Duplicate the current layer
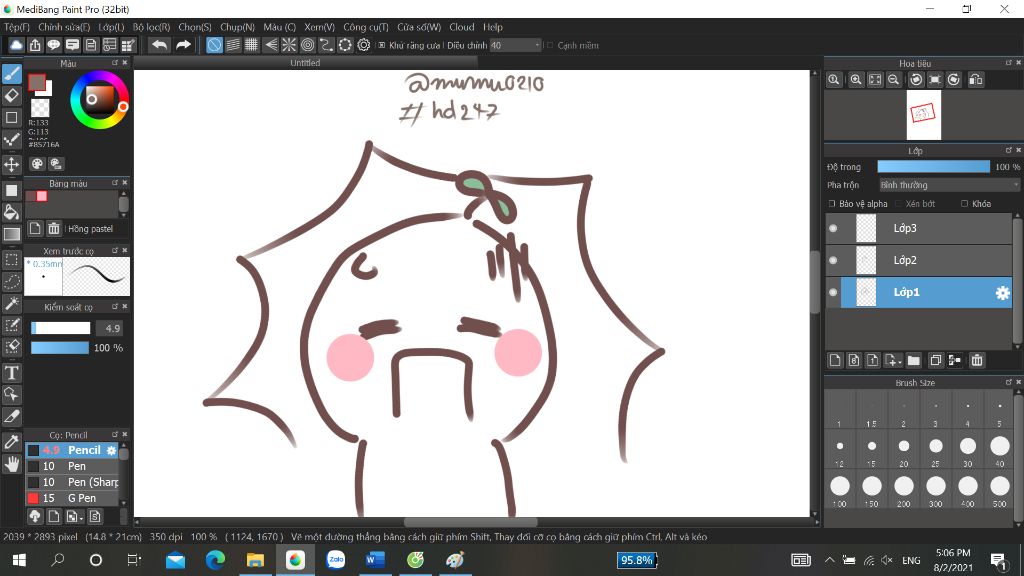The height and width of the screenshot is (576, 1024). (x=935, y=360)
